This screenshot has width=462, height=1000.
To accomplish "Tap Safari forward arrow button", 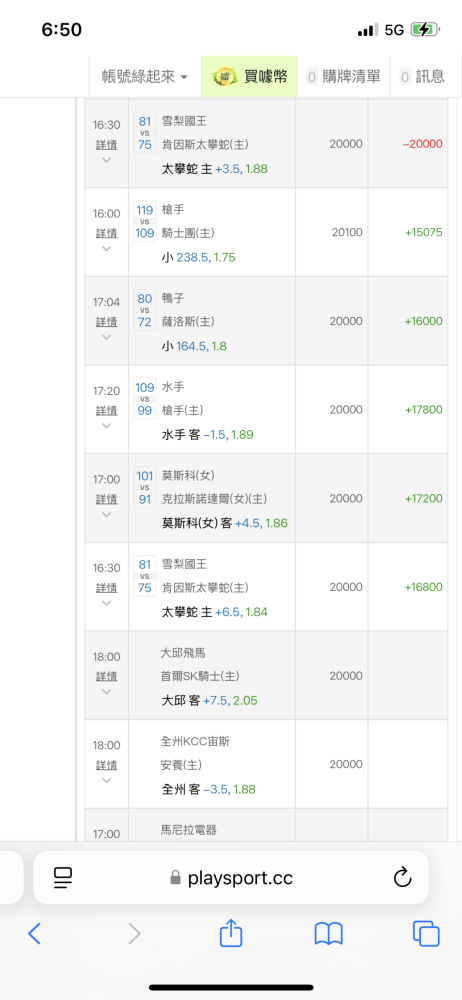I will click(x=134, y=934).
